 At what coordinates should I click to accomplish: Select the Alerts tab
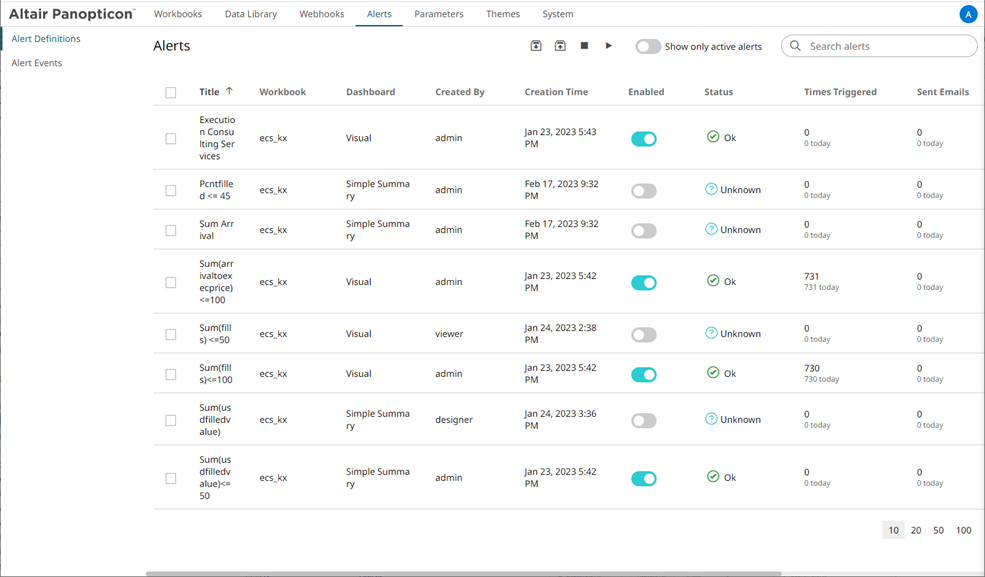tap(379, 14)
